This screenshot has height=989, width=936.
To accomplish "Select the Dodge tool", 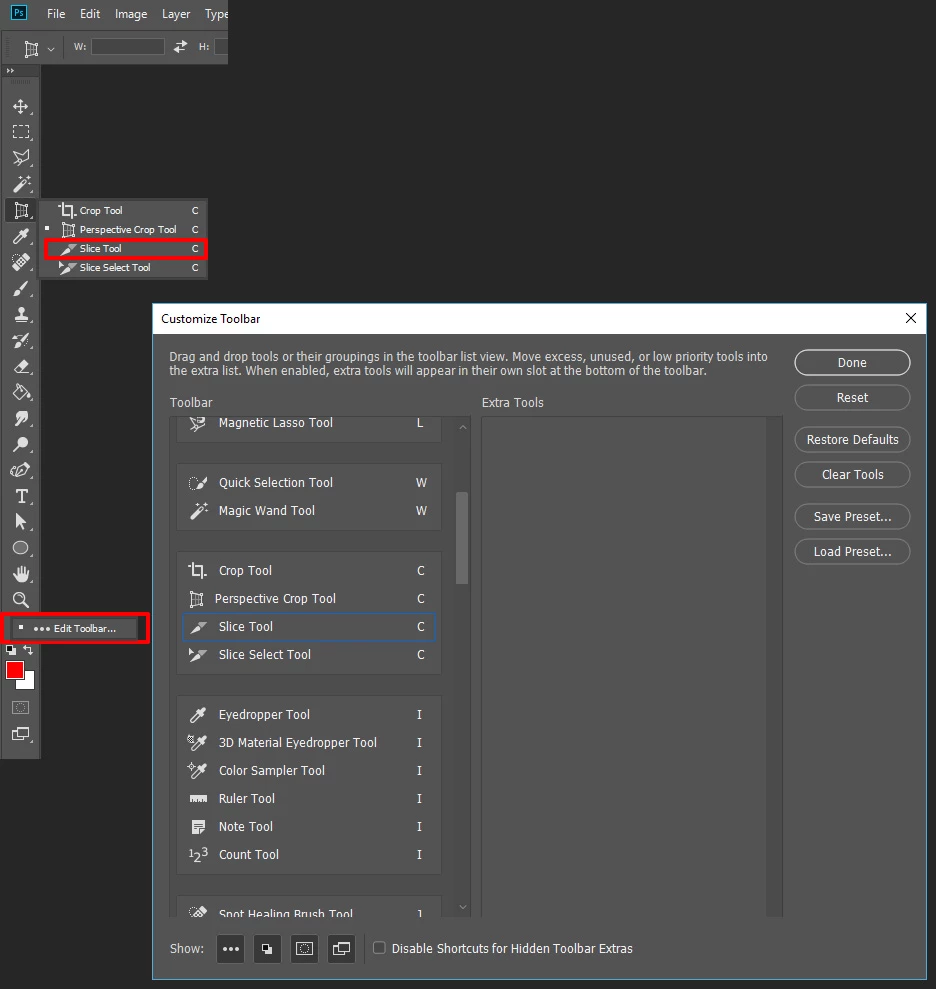I will coord(21,444).
